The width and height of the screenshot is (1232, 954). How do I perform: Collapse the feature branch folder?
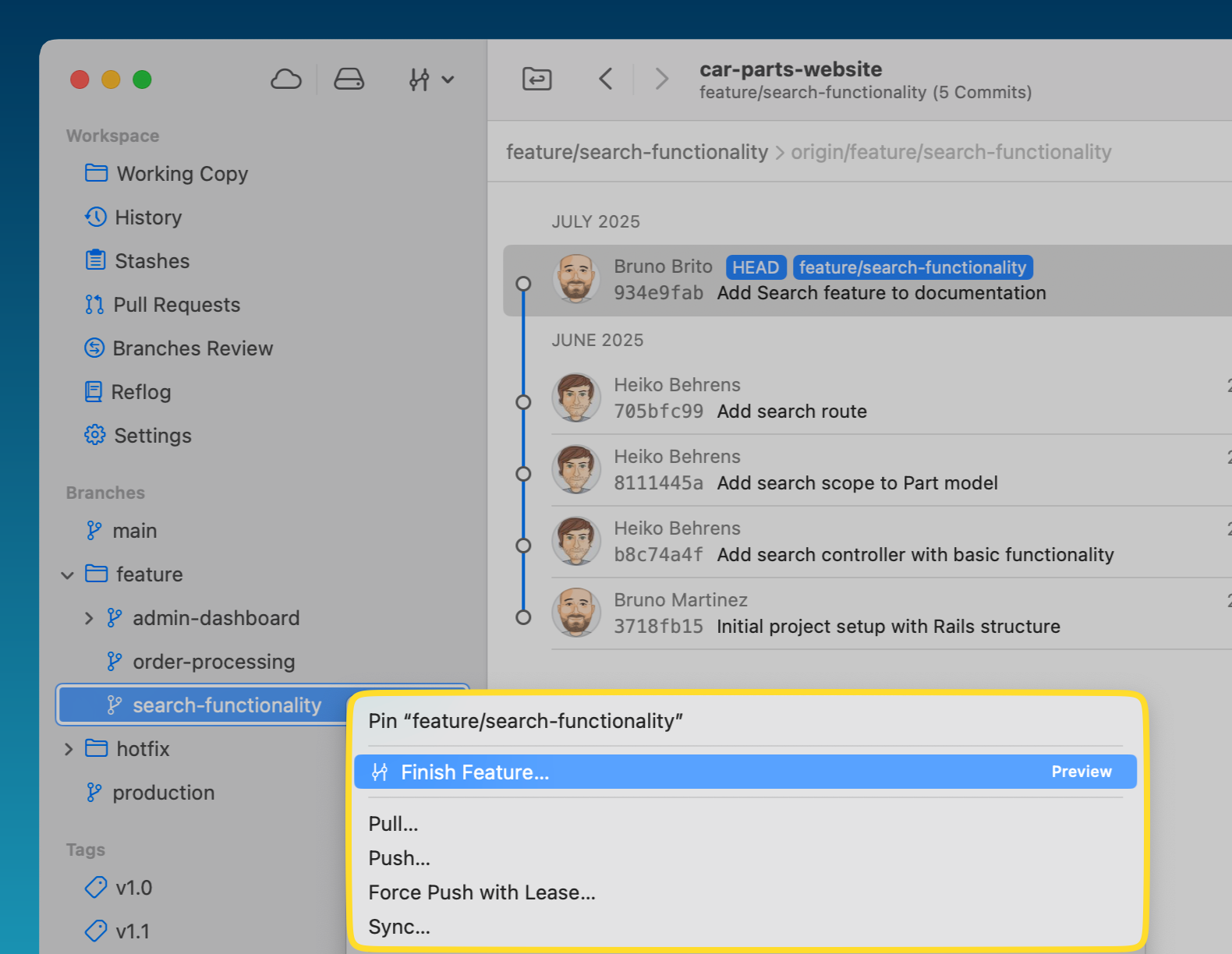click(x=68, y=575)
